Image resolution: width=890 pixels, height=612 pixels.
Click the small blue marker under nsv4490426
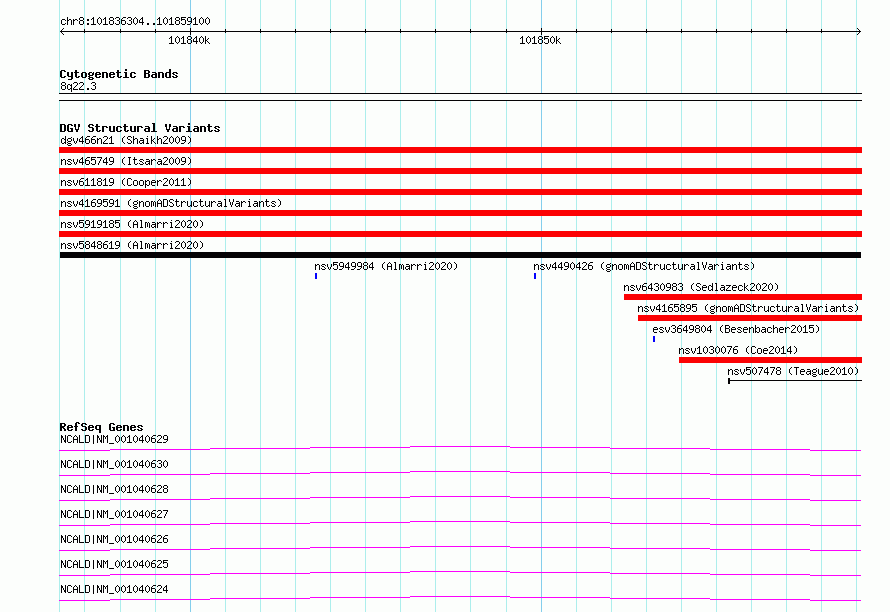point(535,276)
